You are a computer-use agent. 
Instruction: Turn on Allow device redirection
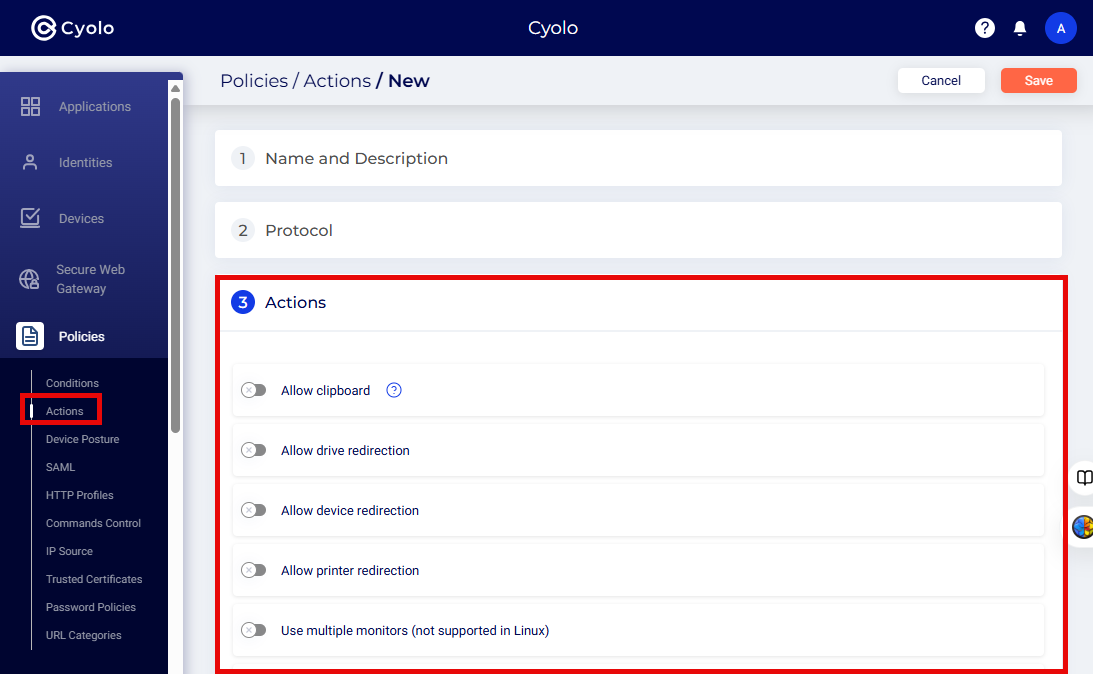(x=254, y=510)
